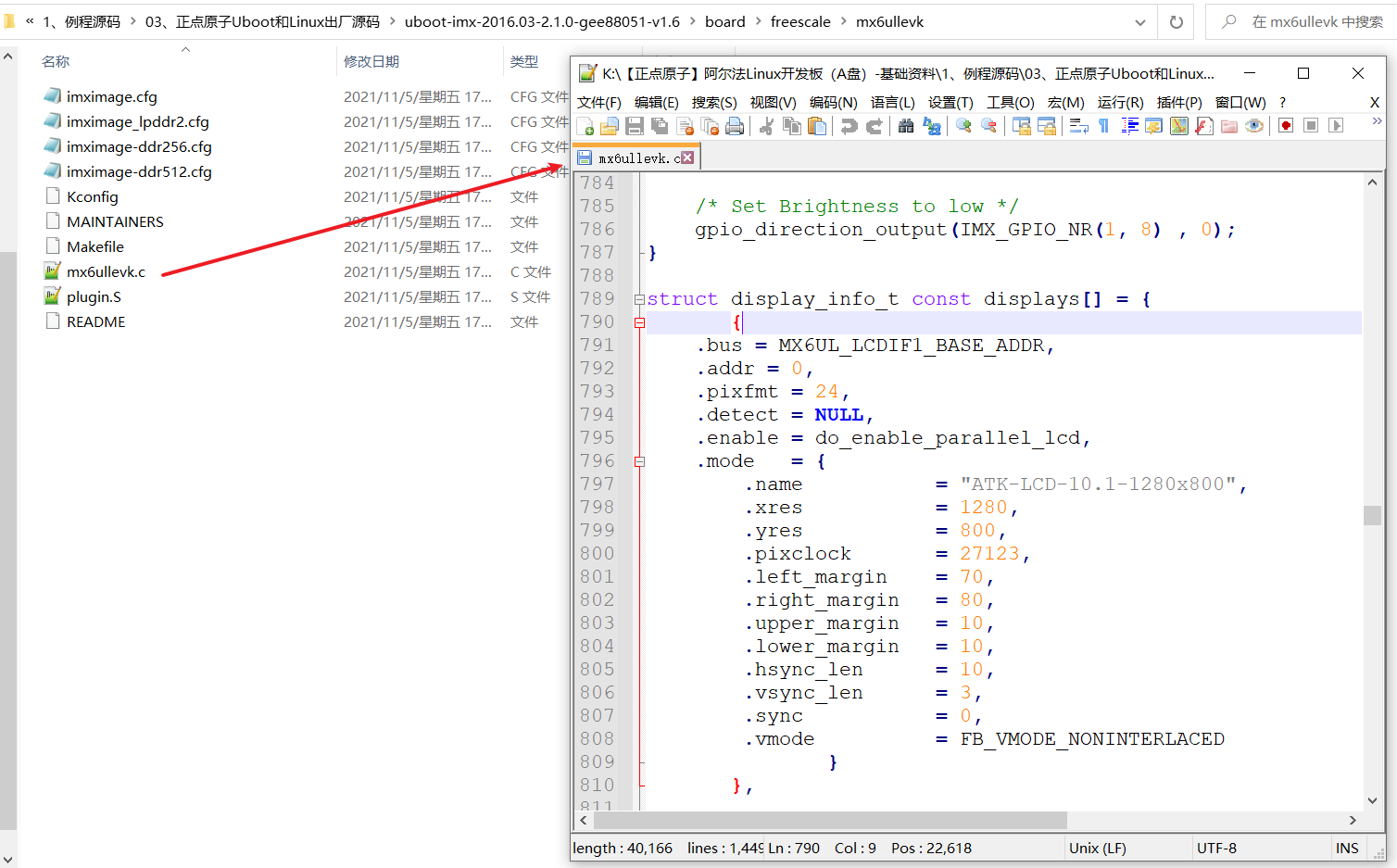The image size is (1397, 868).
Task: Redo the last edit
Action: click(x=874, y=126)
